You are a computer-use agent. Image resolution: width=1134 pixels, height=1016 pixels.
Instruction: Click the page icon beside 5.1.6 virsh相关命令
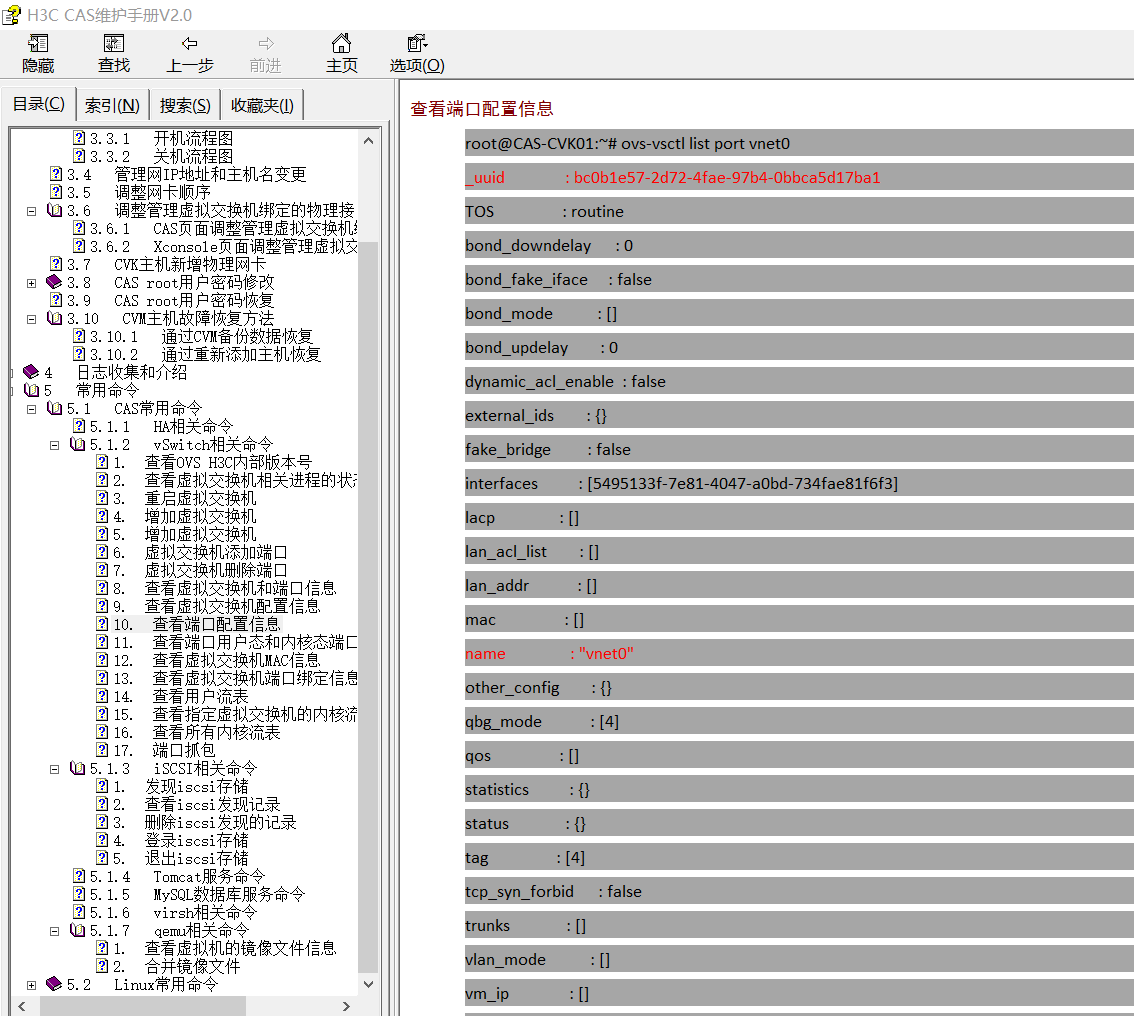80,913
